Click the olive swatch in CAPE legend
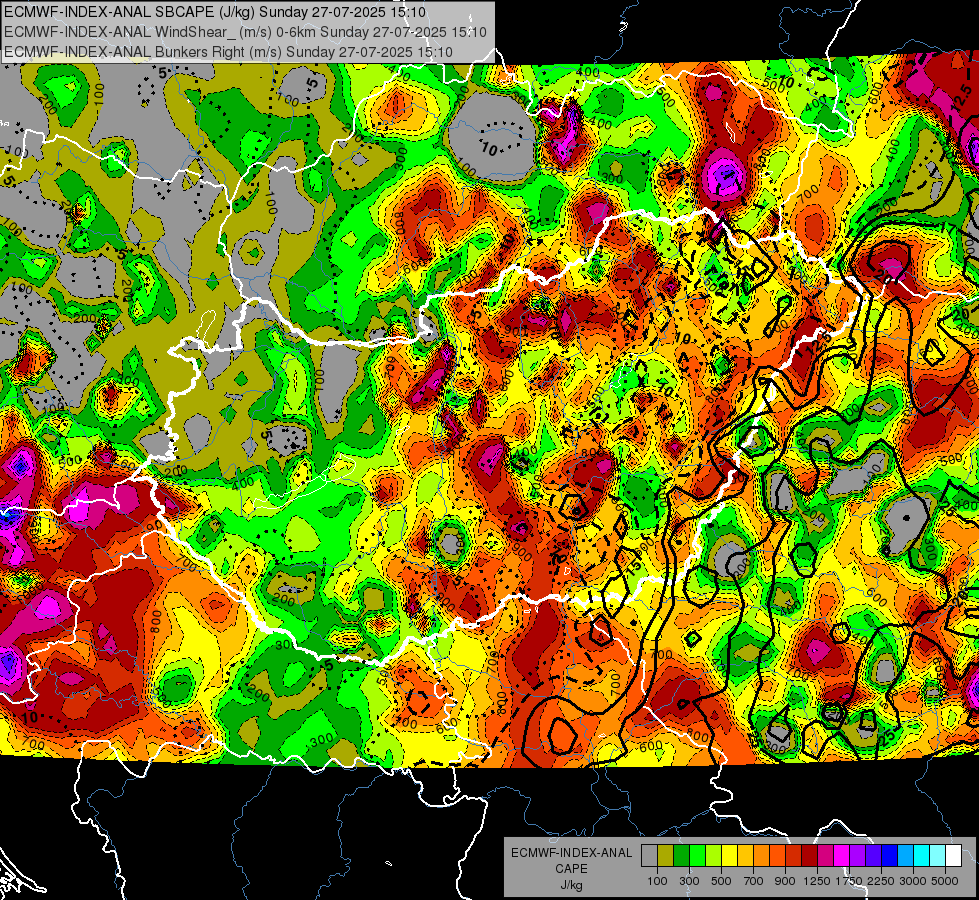The height and width of the screenshot is (900, 979). tap(666, 856)
